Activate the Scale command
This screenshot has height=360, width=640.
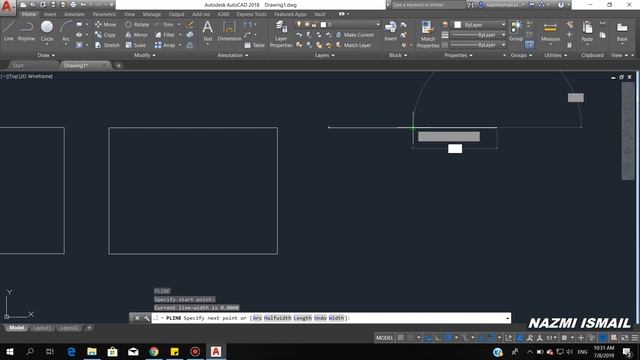click(136, 45)
